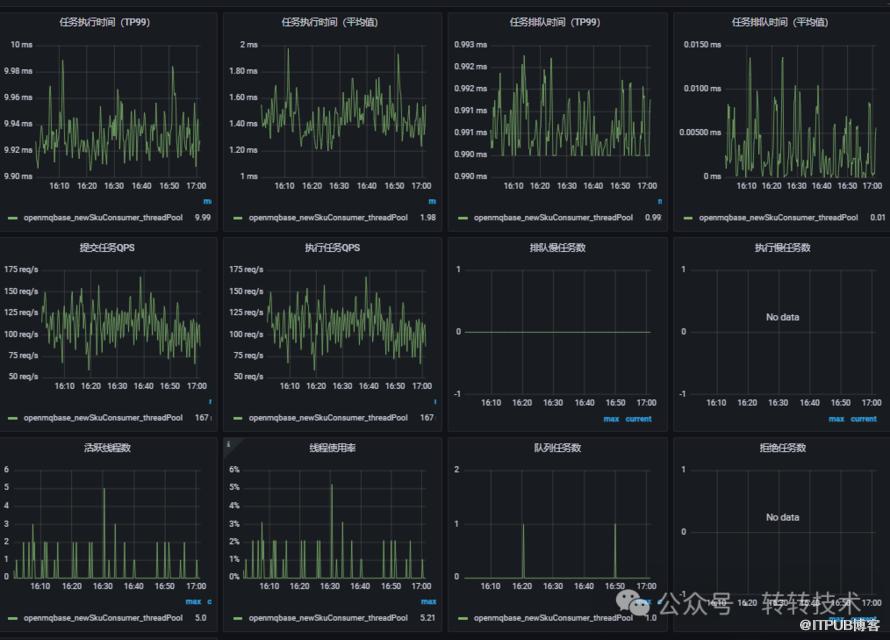Click green series color swatch in 任务执行时间 (TP99) legend
The width and height of the screenshot is (890, 640).
tap(12, 218)
